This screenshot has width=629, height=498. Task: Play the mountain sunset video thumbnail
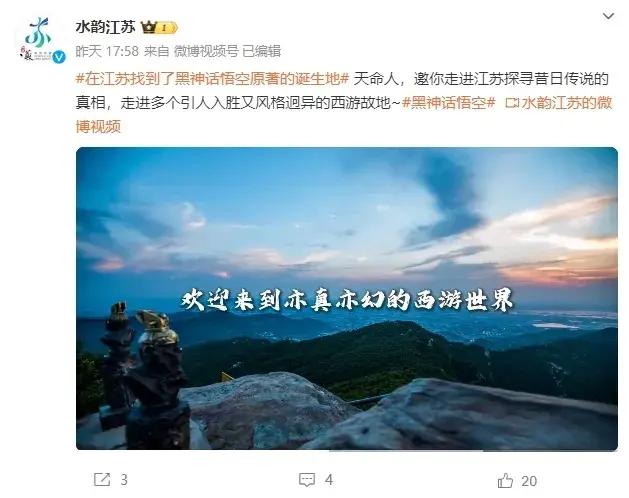tap(347, 299)
